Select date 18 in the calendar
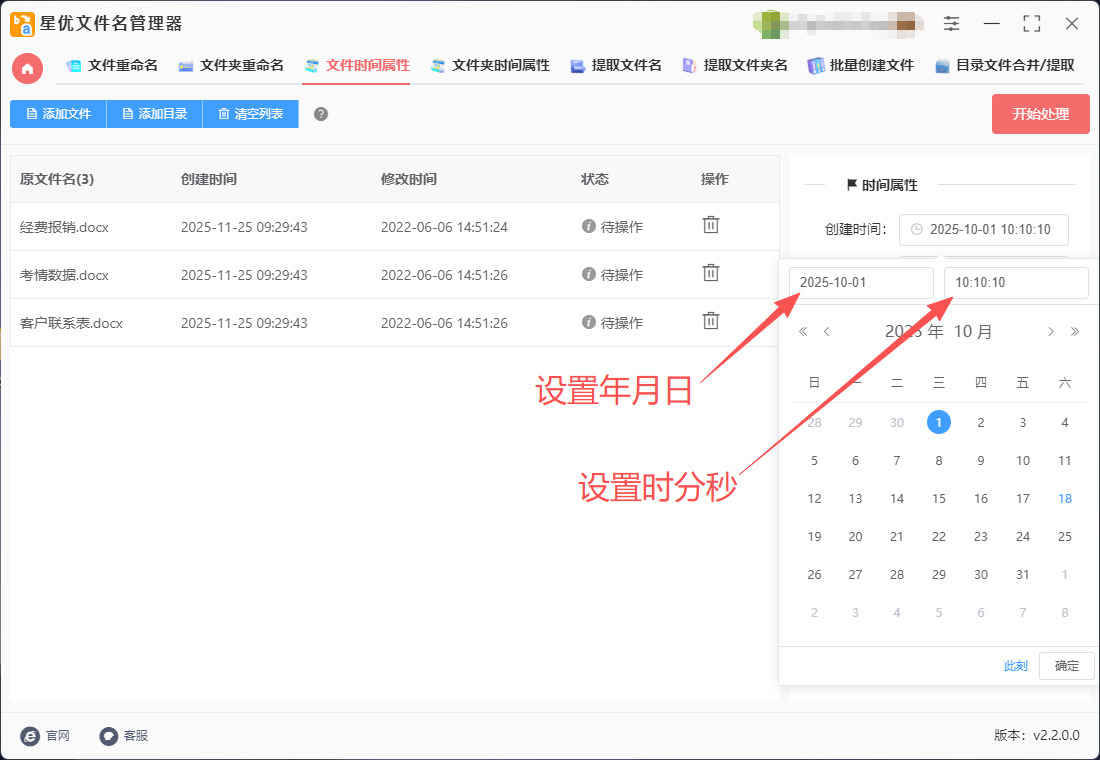1100x760 pixels. 1064,498
